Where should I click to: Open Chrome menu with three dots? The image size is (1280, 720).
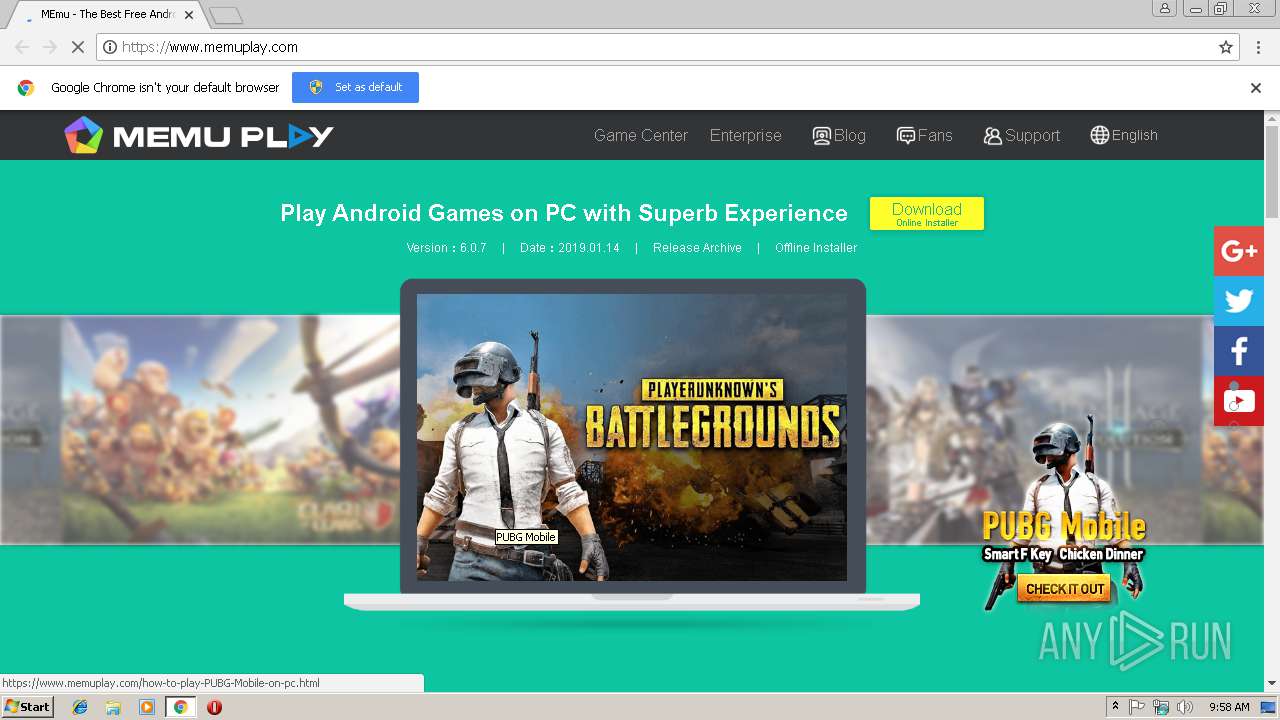pos(1258,47)
